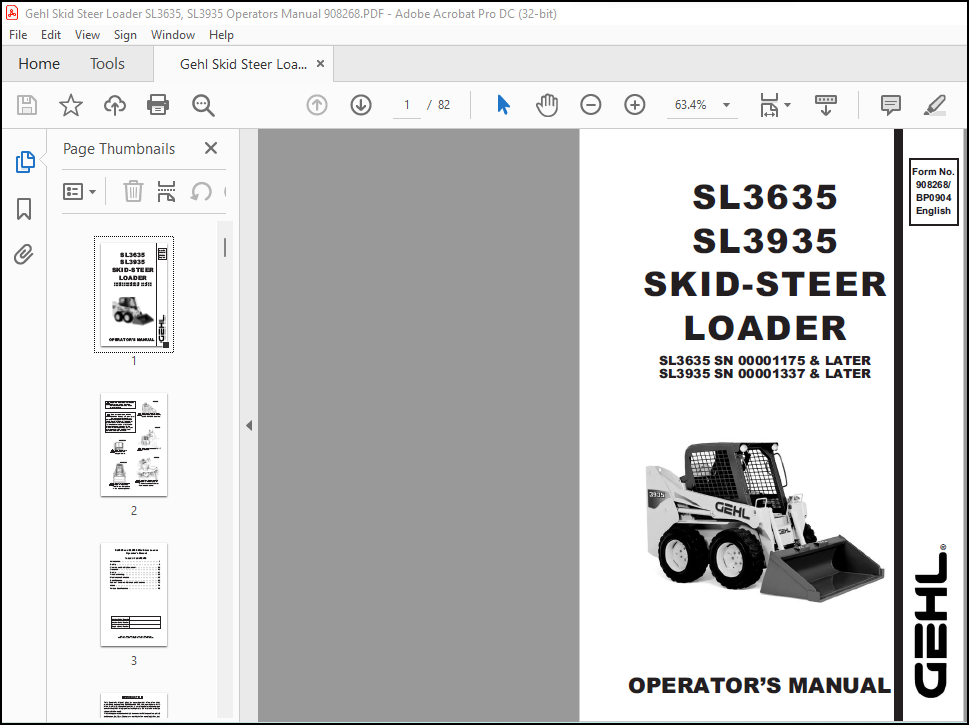Click the total pages 82 label
Image resolution: width=969 pixels, height=725 pixels.
(444, 105)
